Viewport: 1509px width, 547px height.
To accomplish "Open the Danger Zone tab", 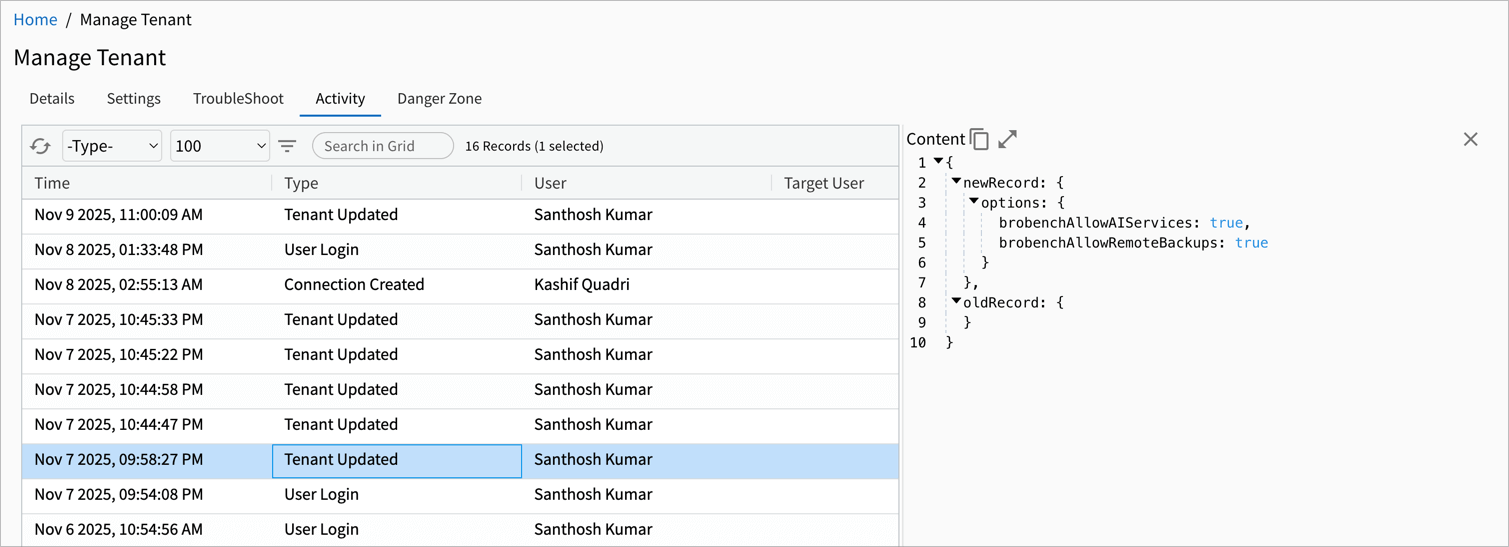I will coord(439,98).
